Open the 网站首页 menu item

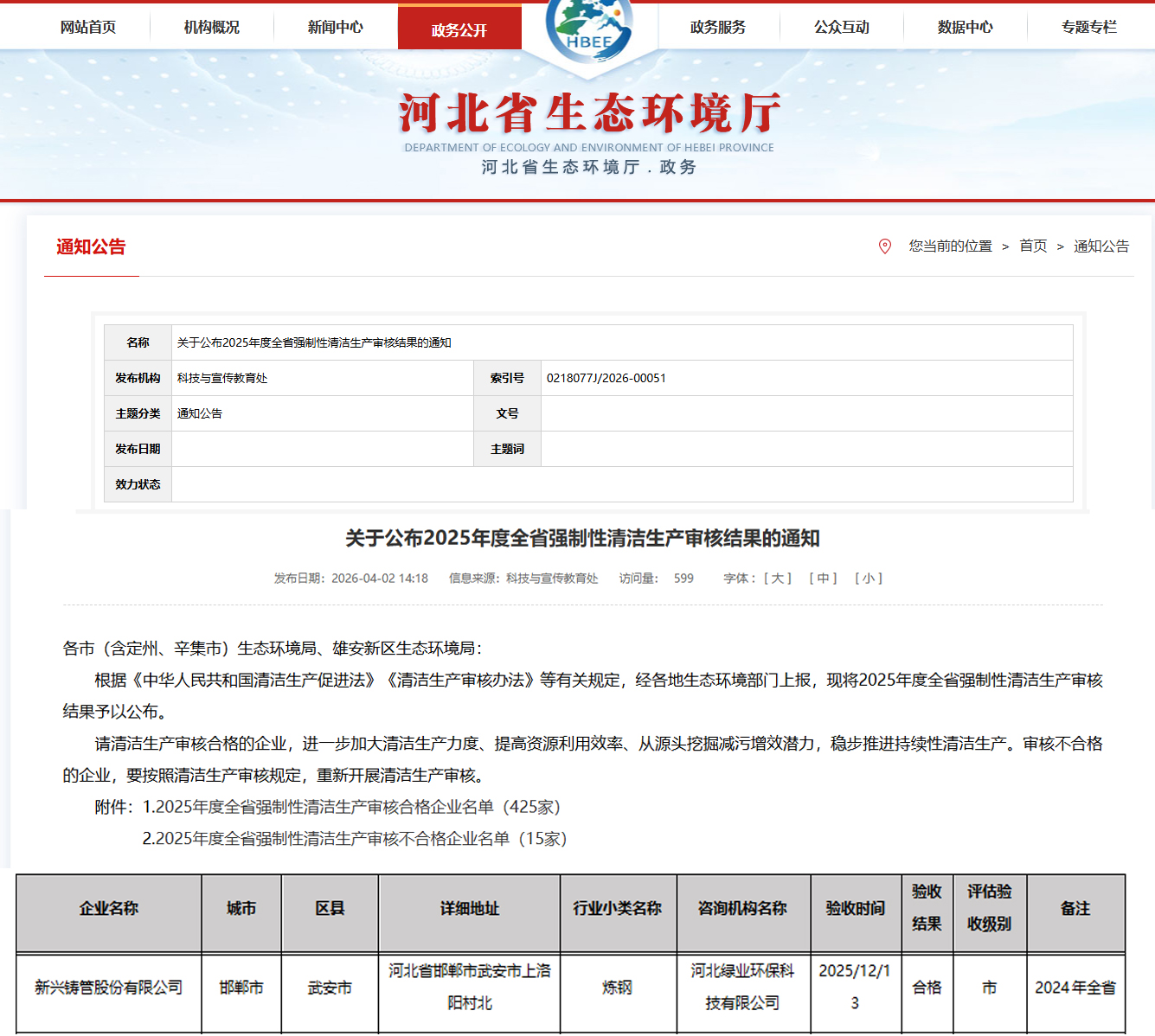click(88, 28)
